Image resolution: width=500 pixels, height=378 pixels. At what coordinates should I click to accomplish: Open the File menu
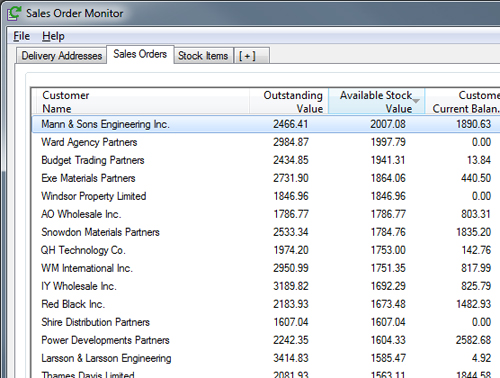click(22, 36)
